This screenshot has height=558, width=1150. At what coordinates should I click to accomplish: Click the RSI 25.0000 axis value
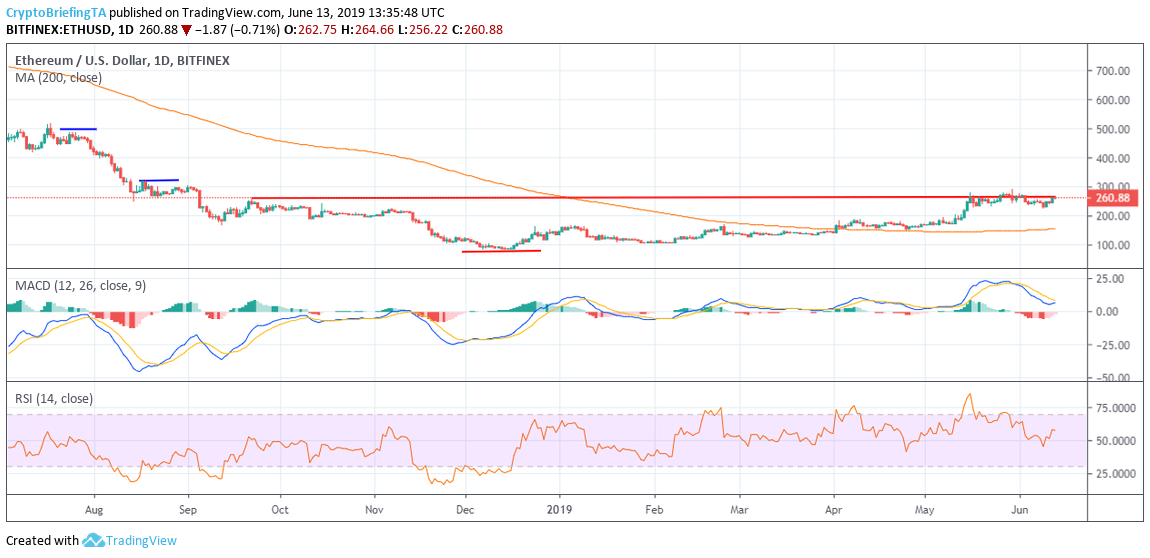point(1115,474)
